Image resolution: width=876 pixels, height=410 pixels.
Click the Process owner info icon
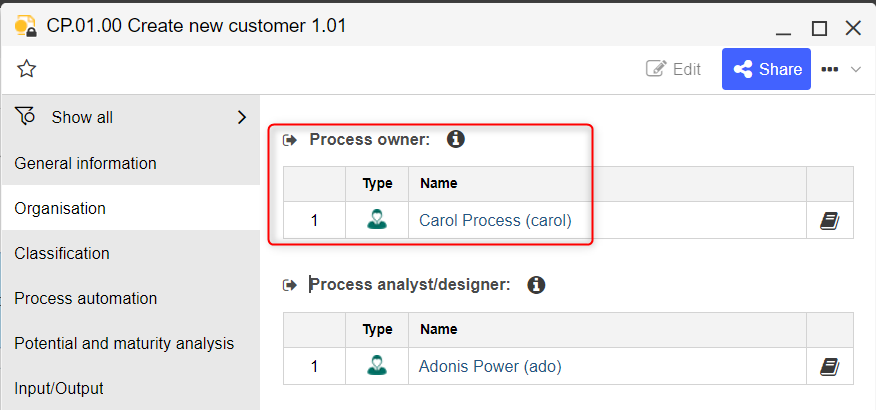tap(456, 139)
